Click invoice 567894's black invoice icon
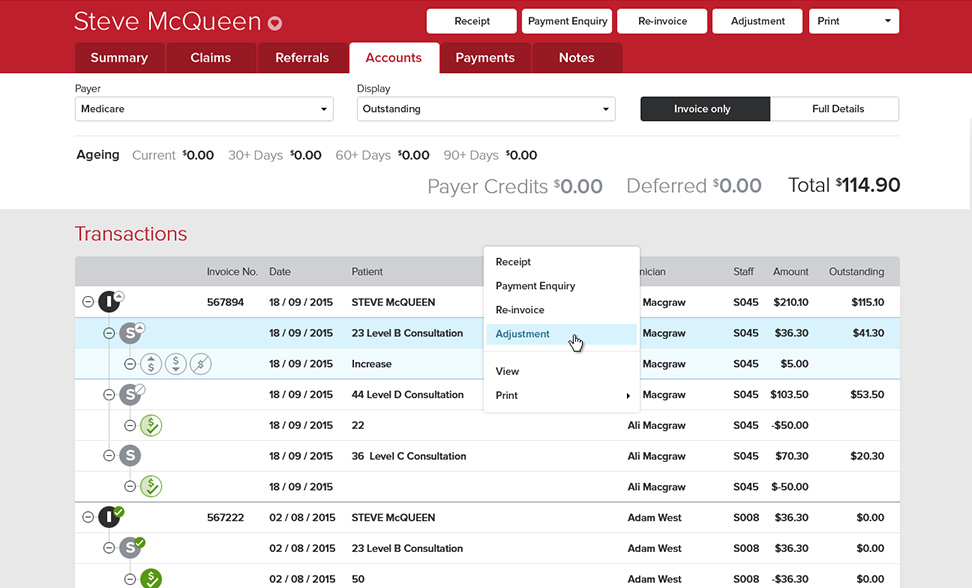Screen dimensions: 972x588 pyautogui.click(x=109, y=302)
